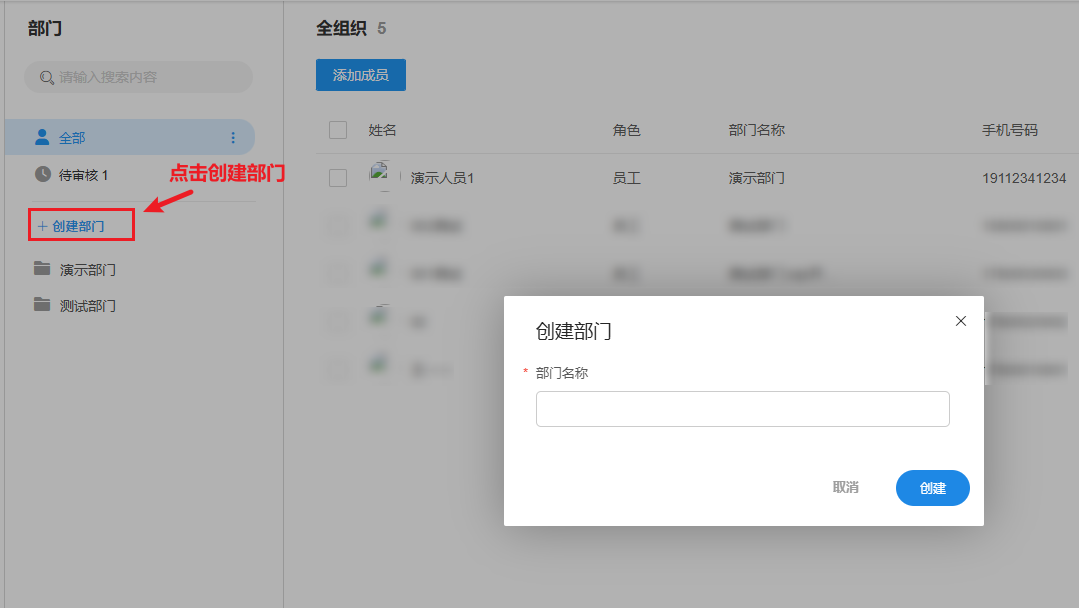Click avatar of 演示人员1
The width and height of the screenshot is (1079, 608).
click(x=380, y=177)
